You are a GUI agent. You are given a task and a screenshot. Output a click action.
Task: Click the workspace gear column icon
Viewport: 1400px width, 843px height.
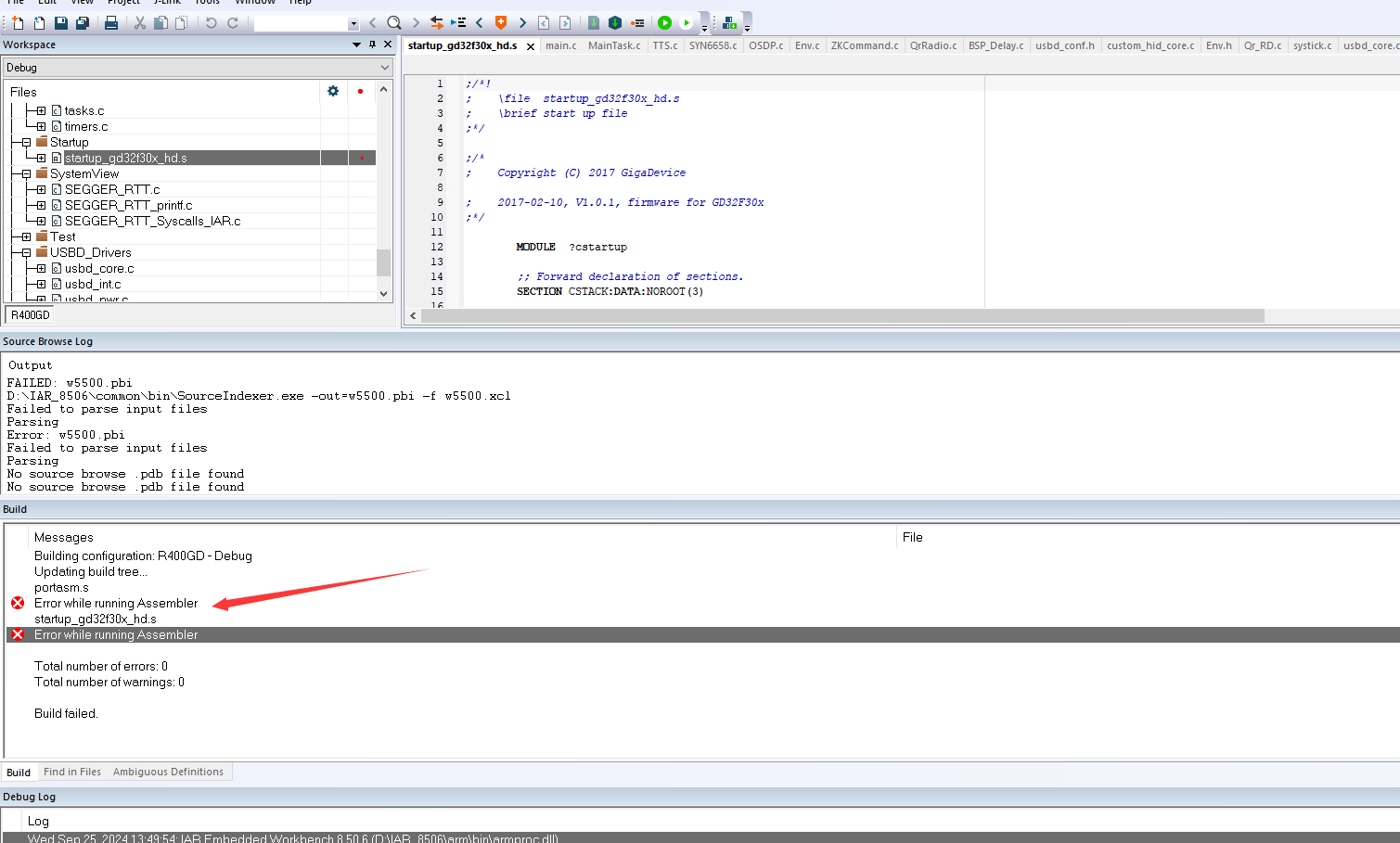(333, 91)
